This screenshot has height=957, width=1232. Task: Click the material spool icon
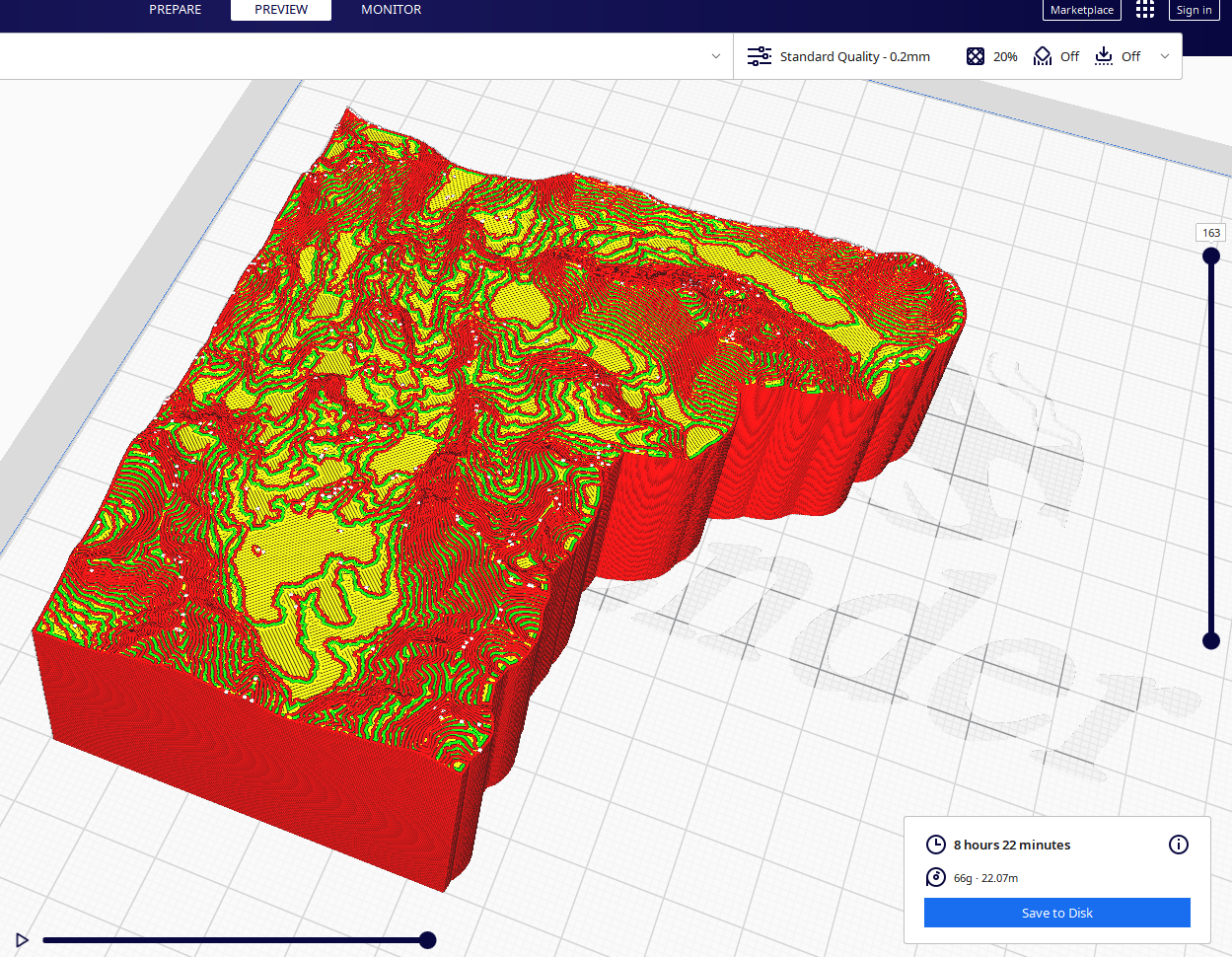click(x=936, y=877)
